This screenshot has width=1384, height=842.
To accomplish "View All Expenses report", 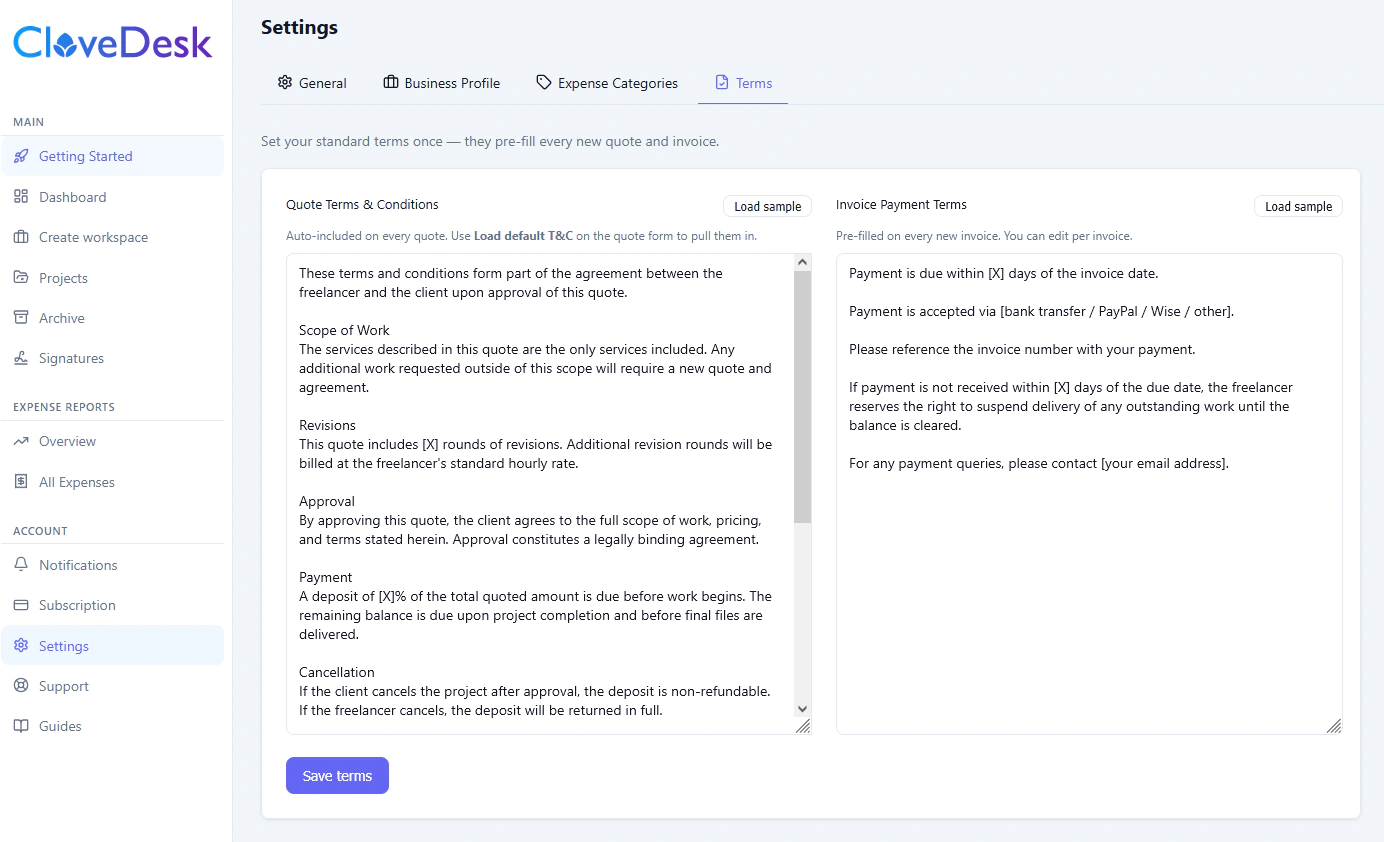I will click(112, 482).
